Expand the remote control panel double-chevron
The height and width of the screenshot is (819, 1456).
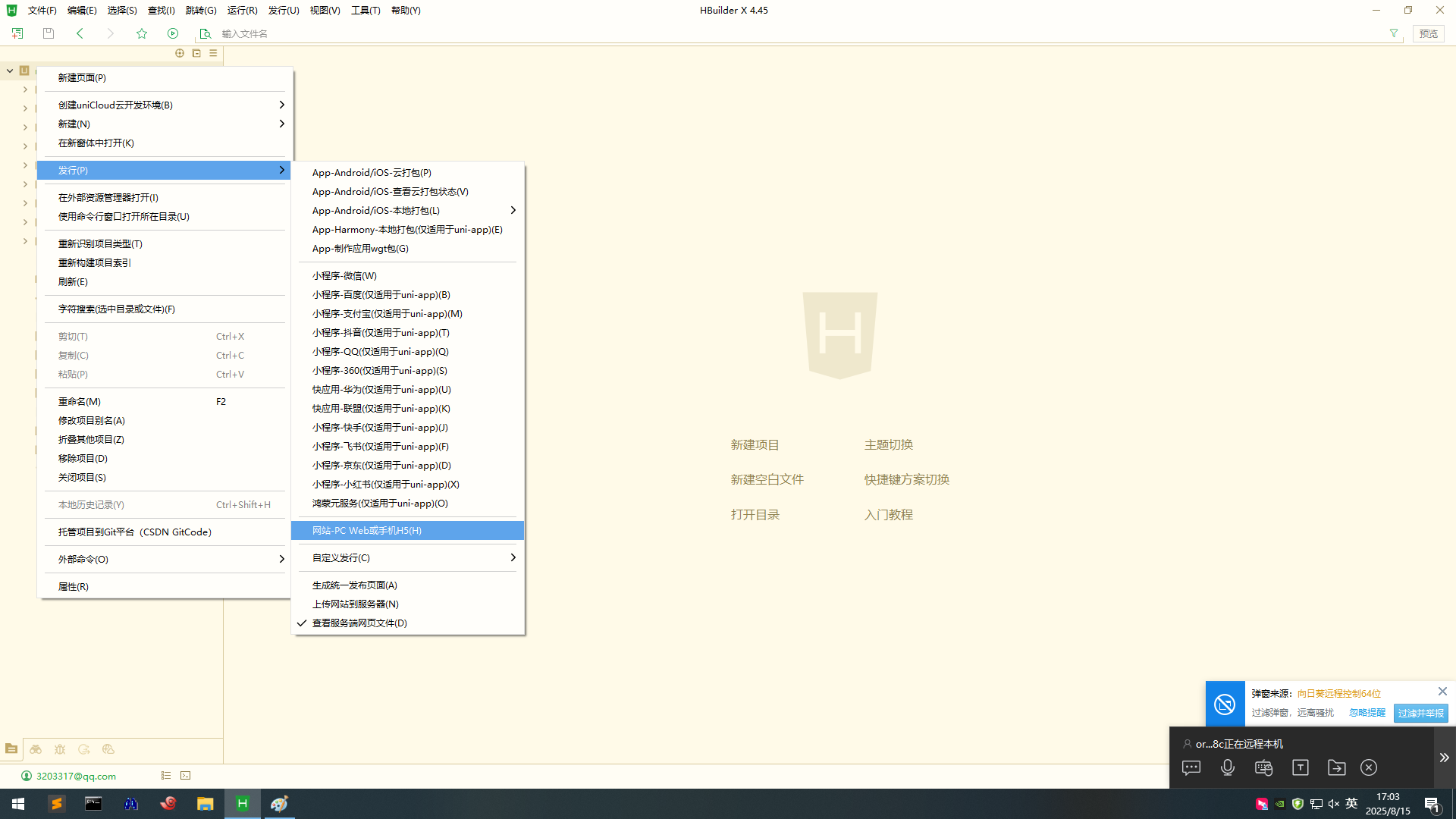[1444, 758]
